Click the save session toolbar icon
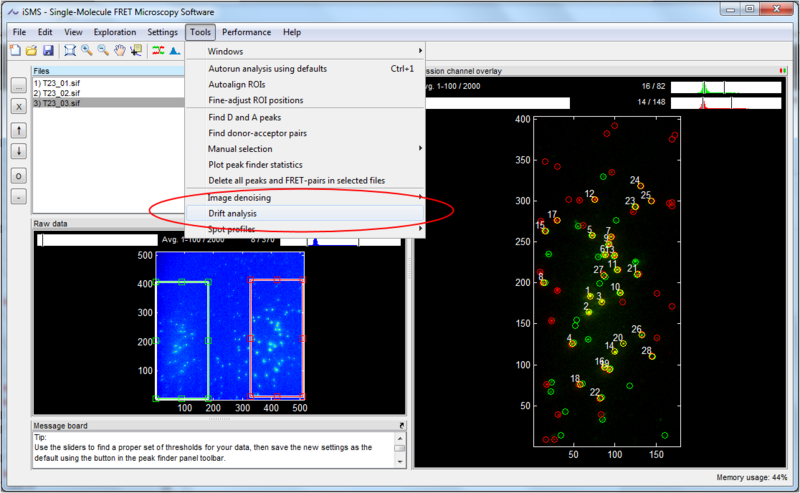The height and width of the screenshot is (493, 800). 47,50
